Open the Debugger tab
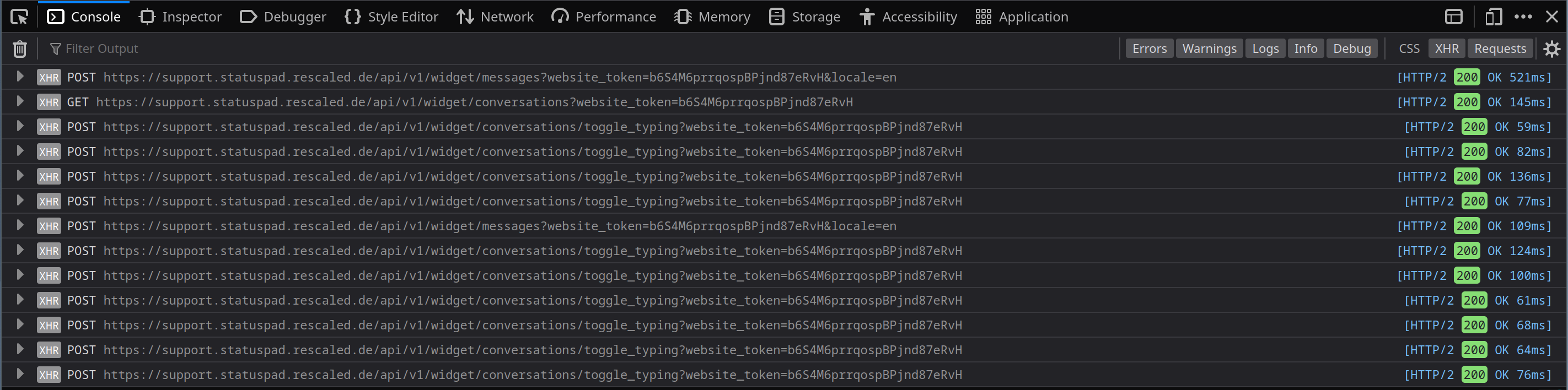 pos(282,17)
